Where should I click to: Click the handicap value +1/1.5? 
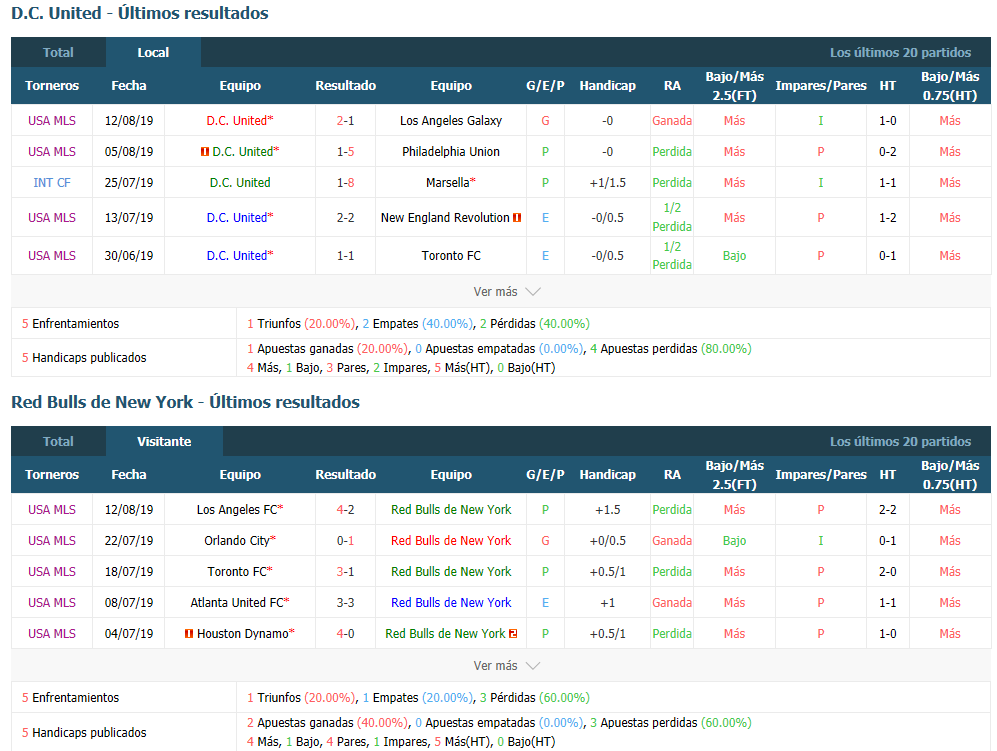point(607,183)
